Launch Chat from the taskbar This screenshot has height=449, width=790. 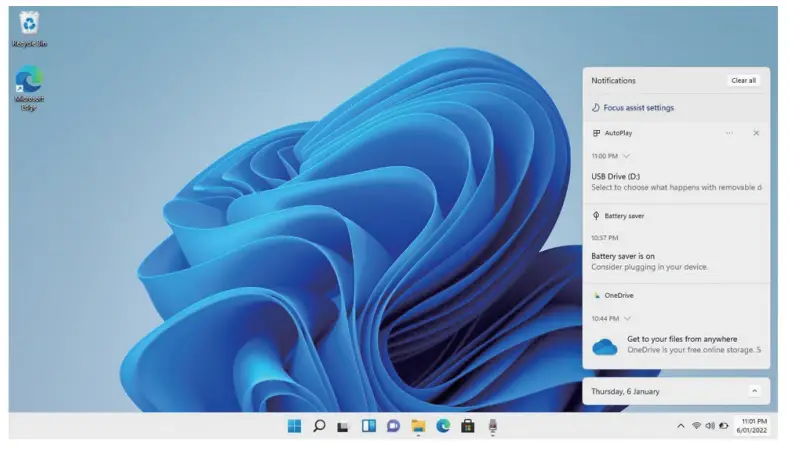point(393,426)
